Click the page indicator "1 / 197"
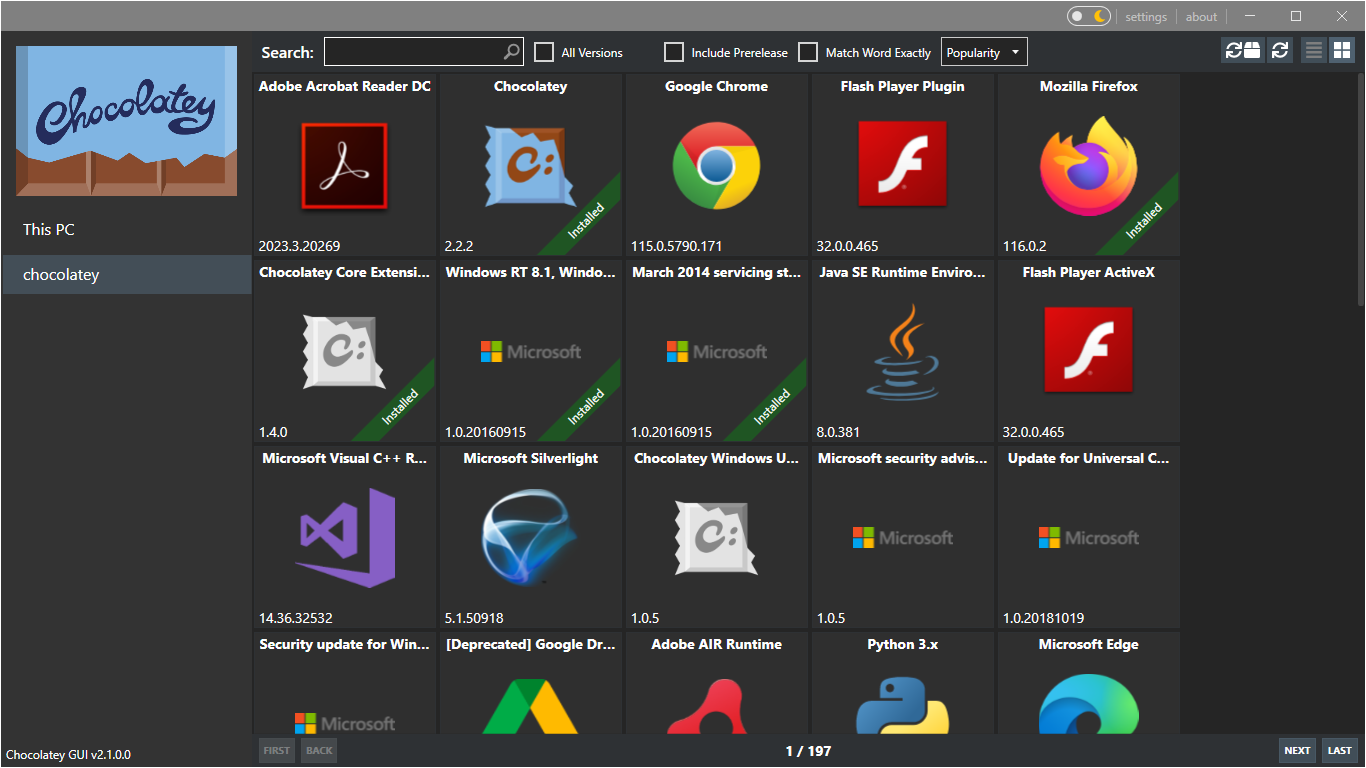Image resolution: width=1366 pixels, height=768 pixels. coord(808,751)
